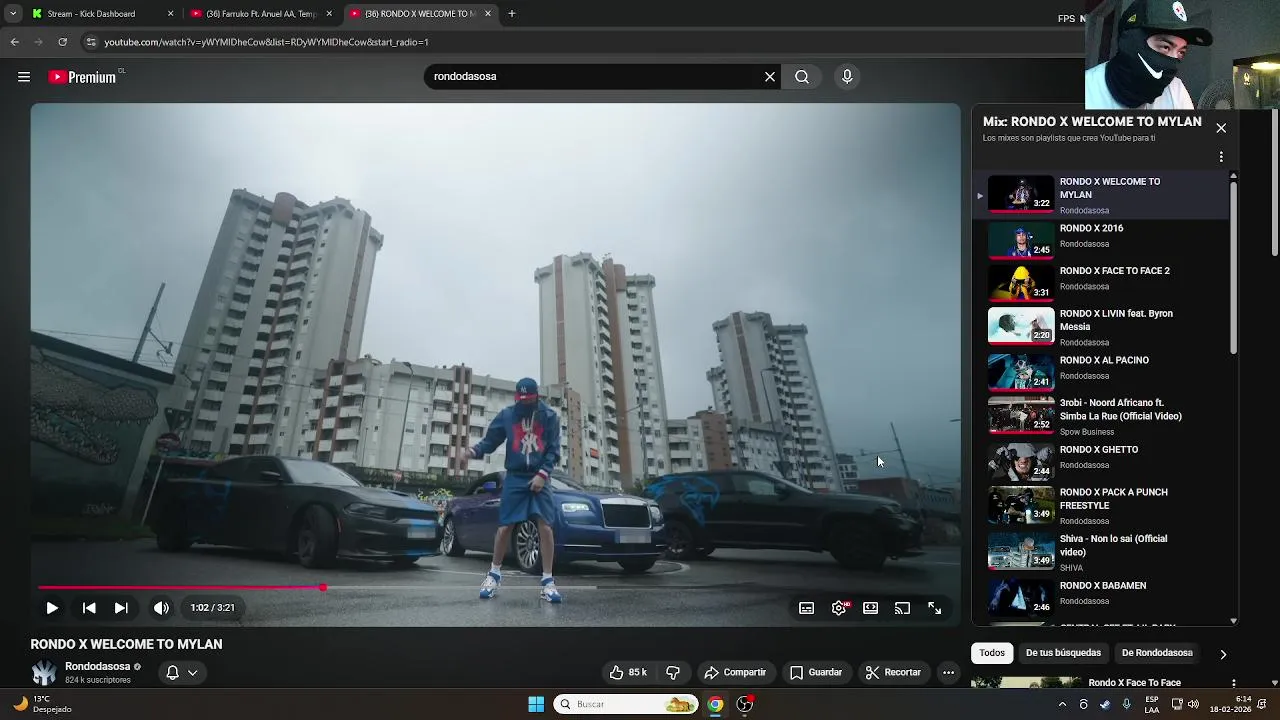Start voice search with microphone
The height and width of the screenshot is (720, 1280).
[x=847, y=76]
